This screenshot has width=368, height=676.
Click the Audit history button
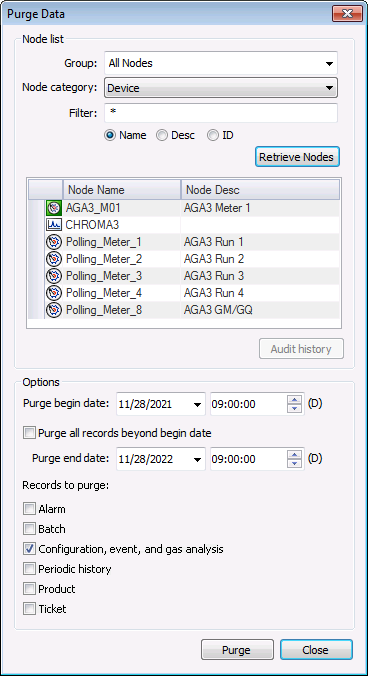(301, 349)
